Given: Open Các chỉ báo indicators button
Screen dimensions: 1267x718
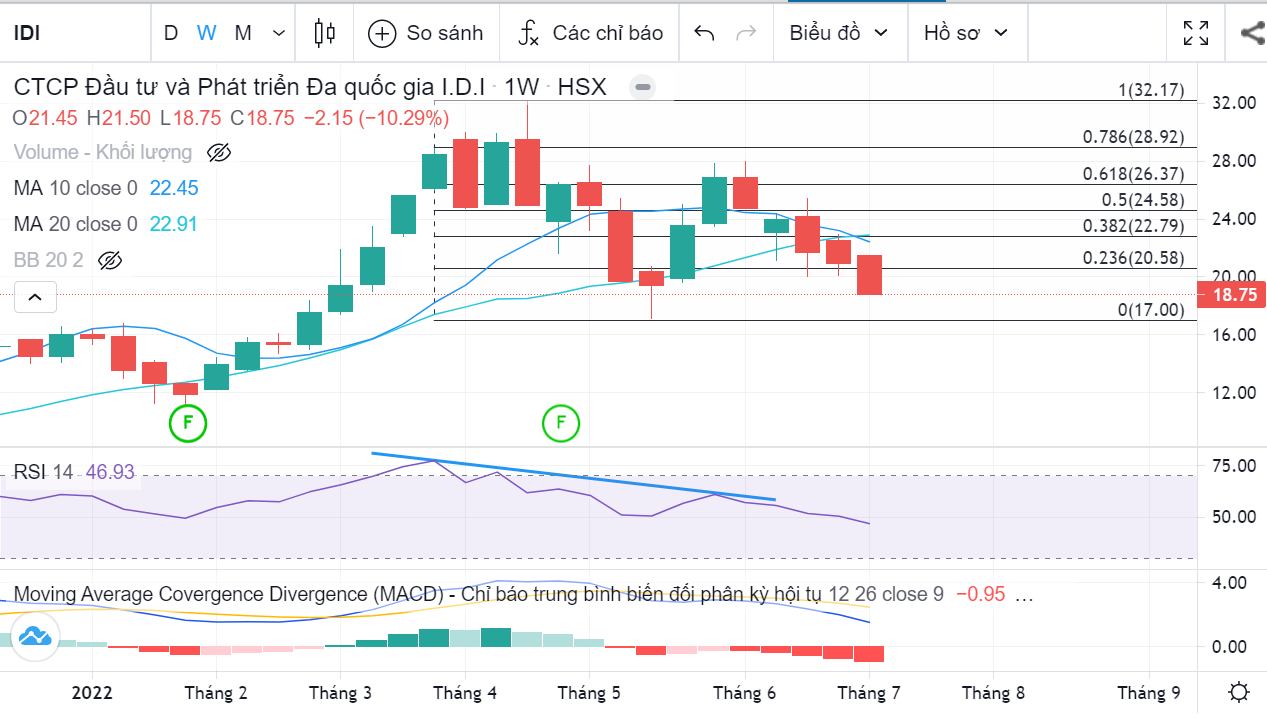Looking at the screenshot, I should [590, 33].
